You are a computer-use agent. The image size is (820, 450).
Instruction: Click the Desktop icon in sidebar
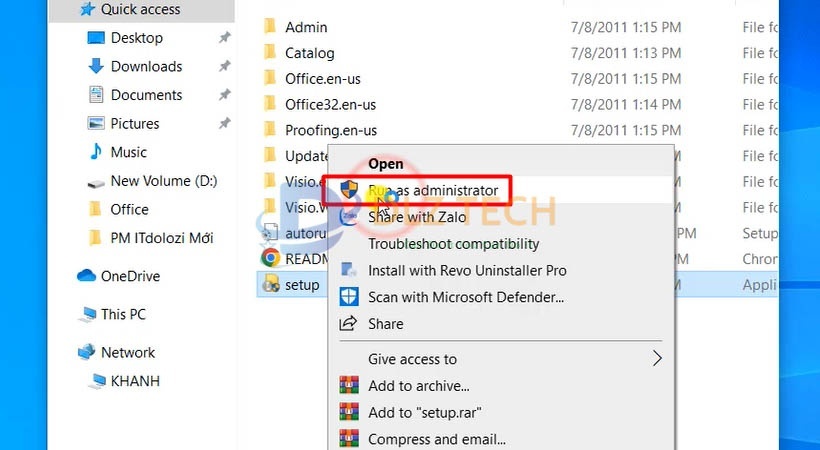tap(96, 38)
